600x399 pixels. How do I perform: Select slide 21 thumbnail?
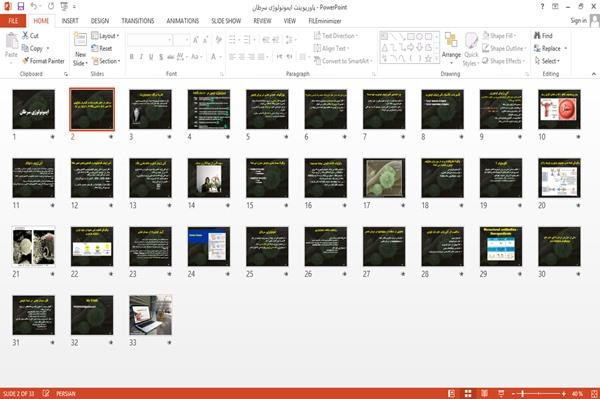(x=34, y=246)
